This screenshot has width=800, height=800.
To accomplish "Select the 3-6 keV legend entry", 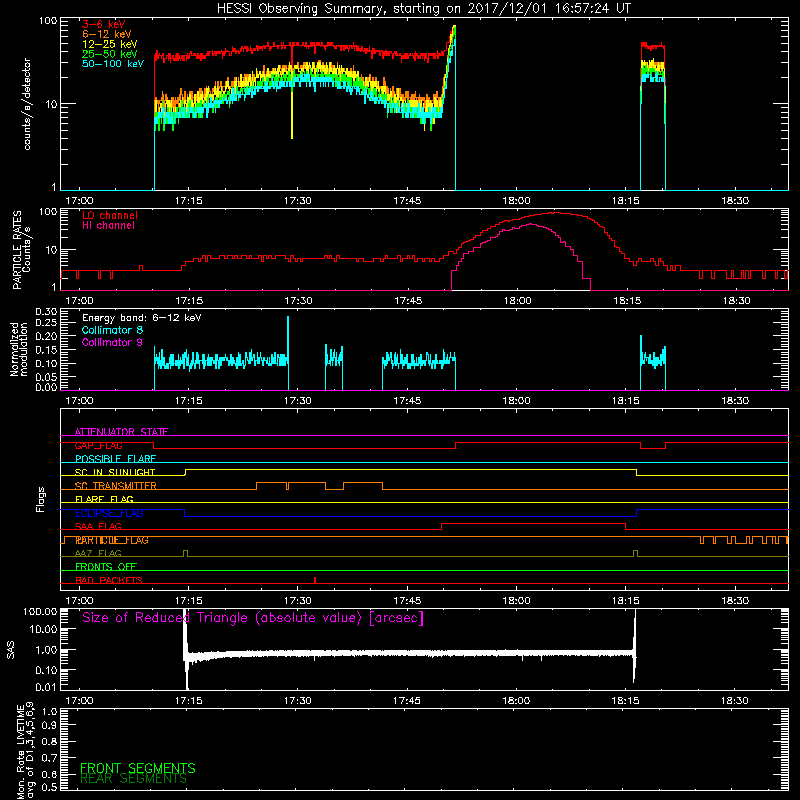I will (104, 24).
